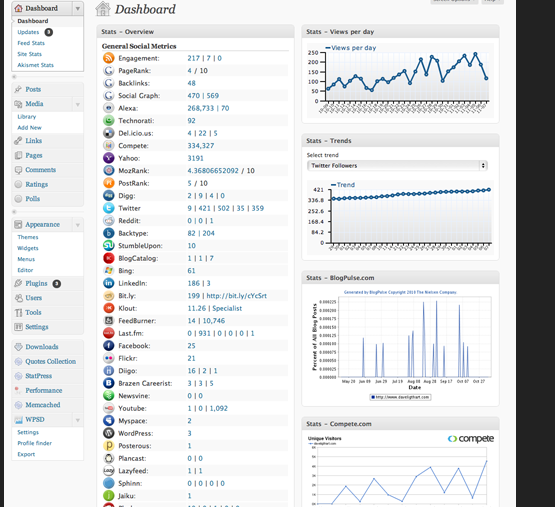Click the Technorati green icon
555x507 pixels.
point(109,121)
